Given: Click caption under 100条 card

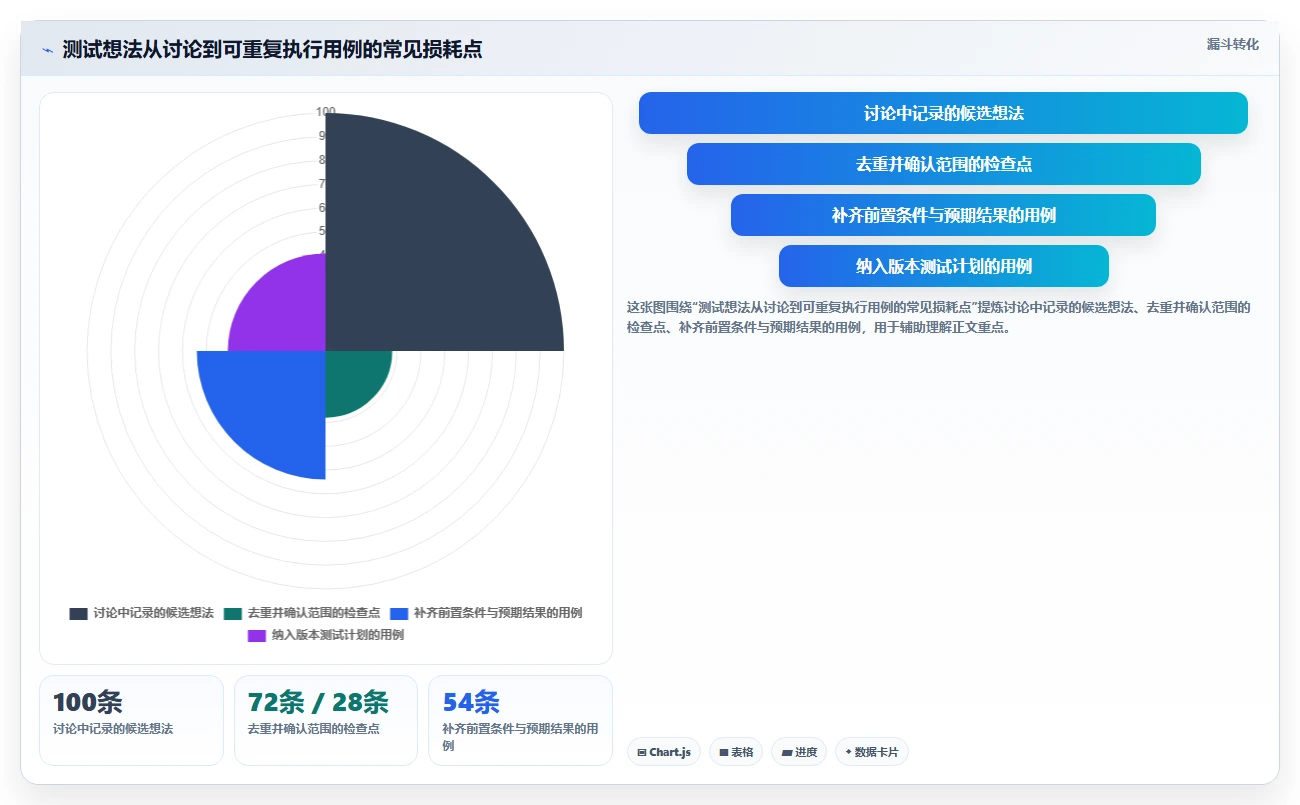Looking at the screenshot, I should pos(113,729).
